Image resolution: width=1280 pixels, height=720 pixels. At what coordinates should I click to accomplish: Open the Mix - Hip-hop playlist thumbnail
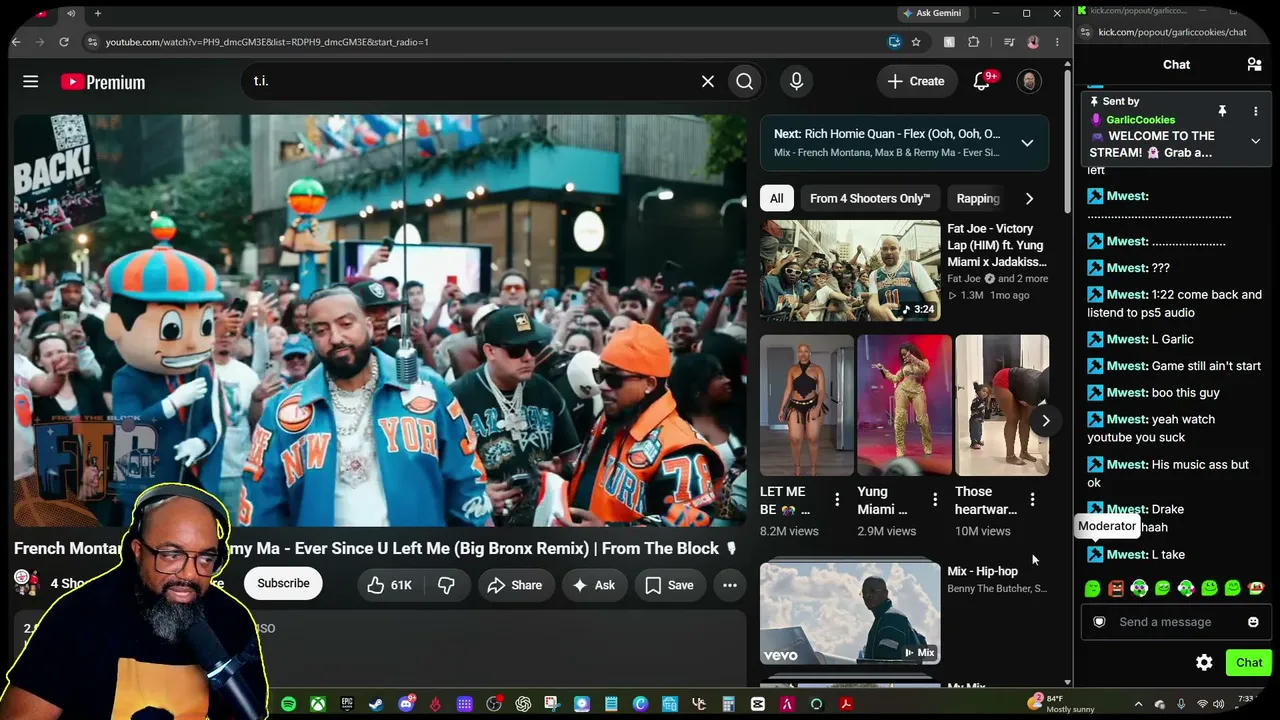(850, 613)
